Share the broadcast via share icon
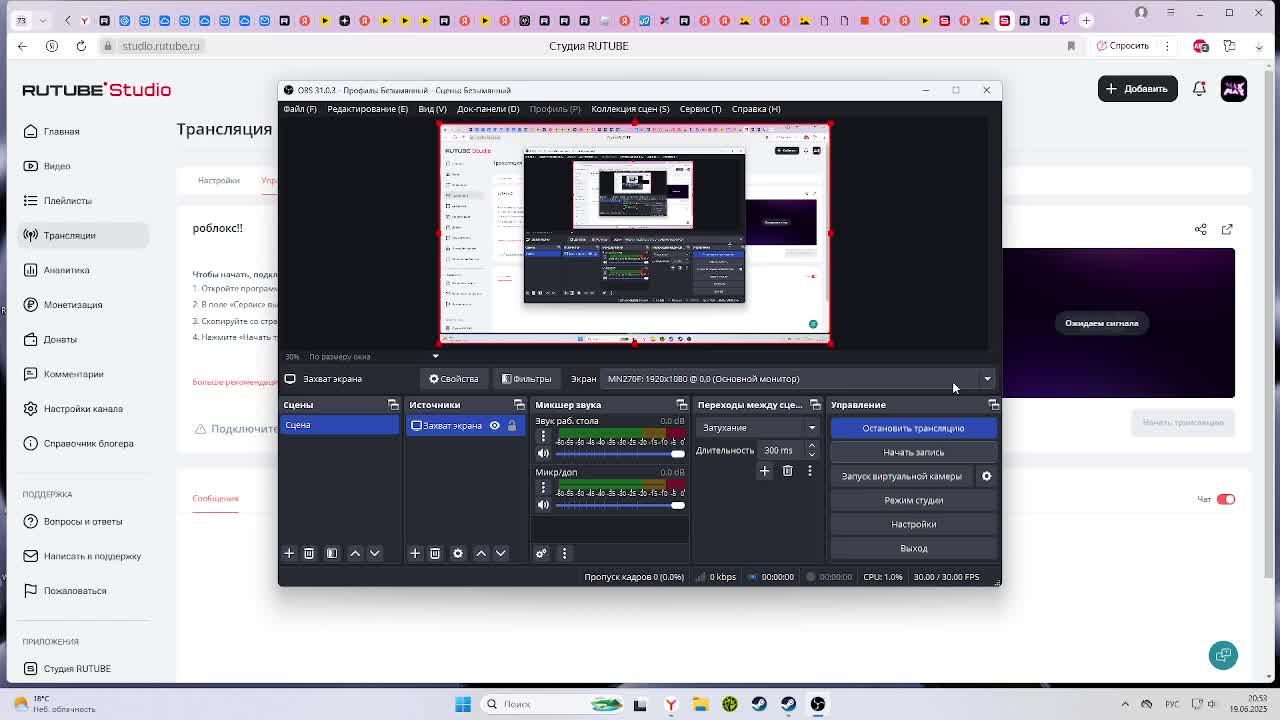1280x720 pixels. (1201, 229)
